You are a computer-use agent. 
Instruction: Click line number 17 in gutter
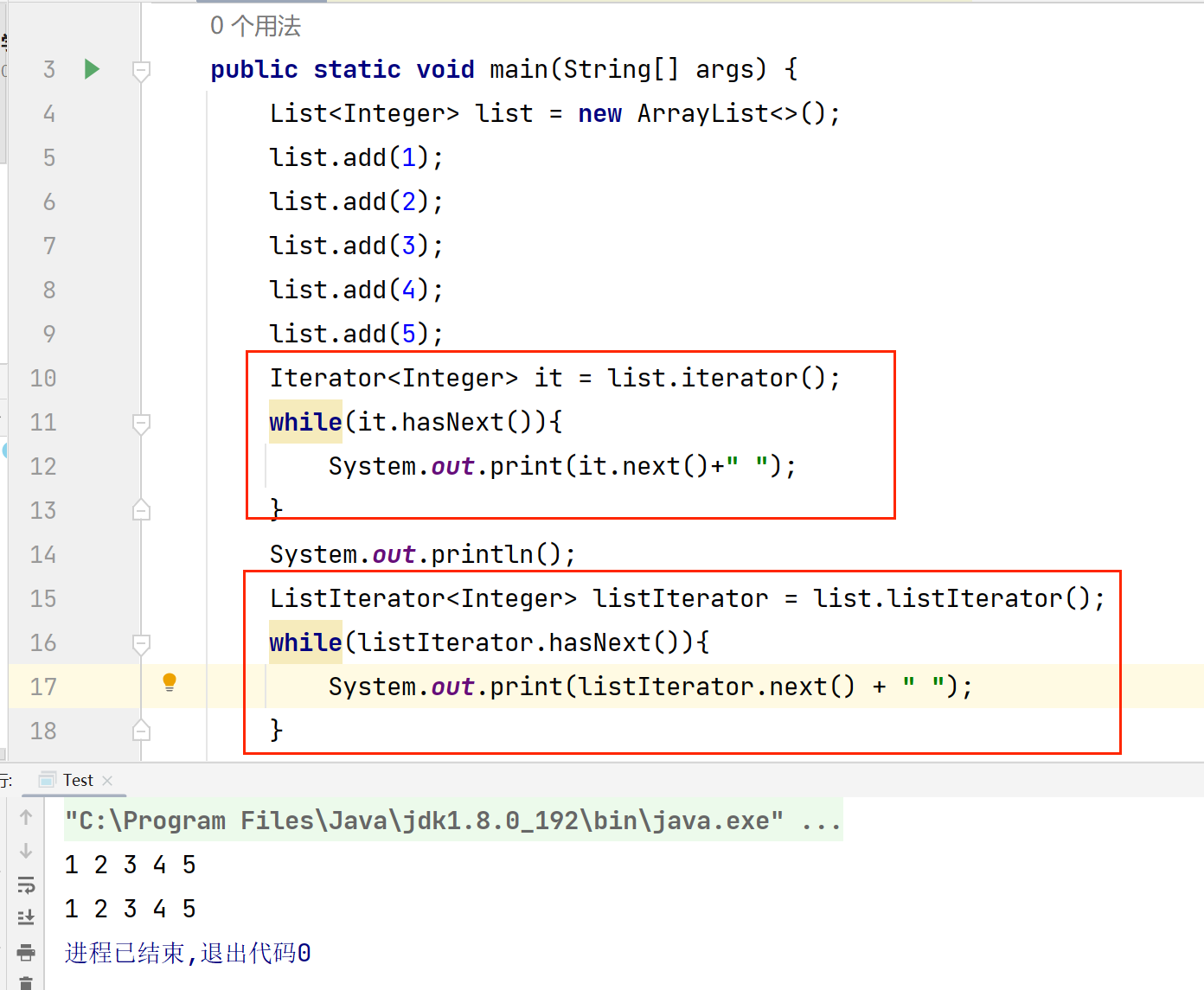pyautogui.click(x=43, y=687)
